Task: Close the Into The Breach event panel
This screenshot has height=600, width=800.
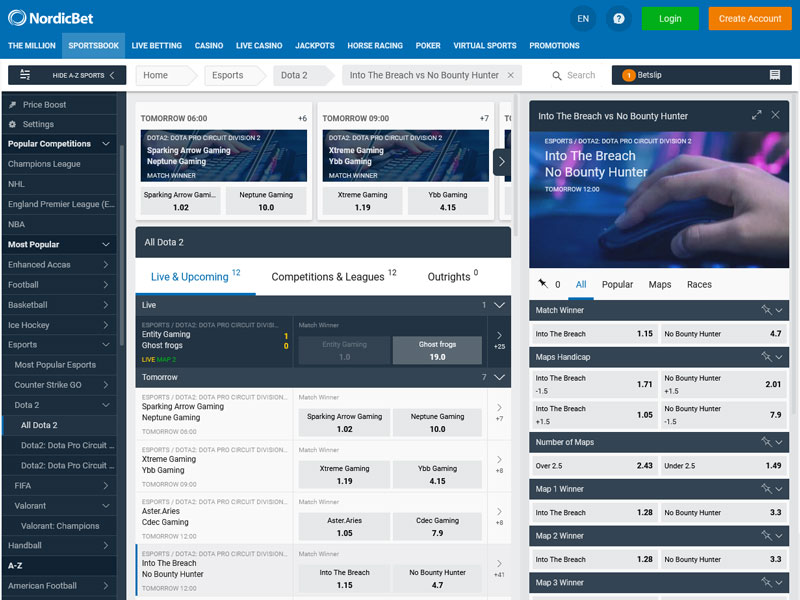Action: [775, 115]
